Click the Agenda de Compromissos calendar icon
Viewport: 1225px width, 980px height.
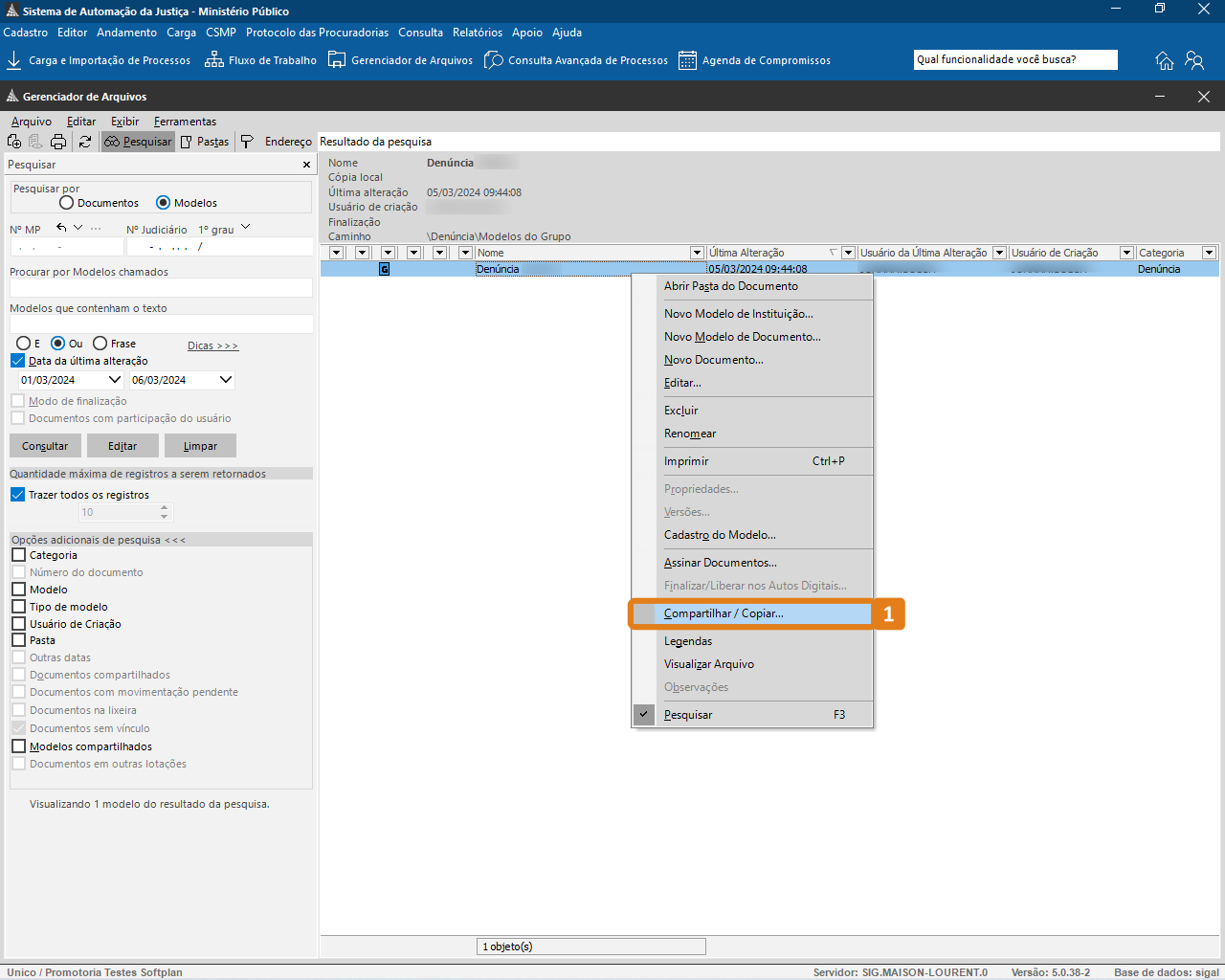pyautogui.click(x=687, y=60)
